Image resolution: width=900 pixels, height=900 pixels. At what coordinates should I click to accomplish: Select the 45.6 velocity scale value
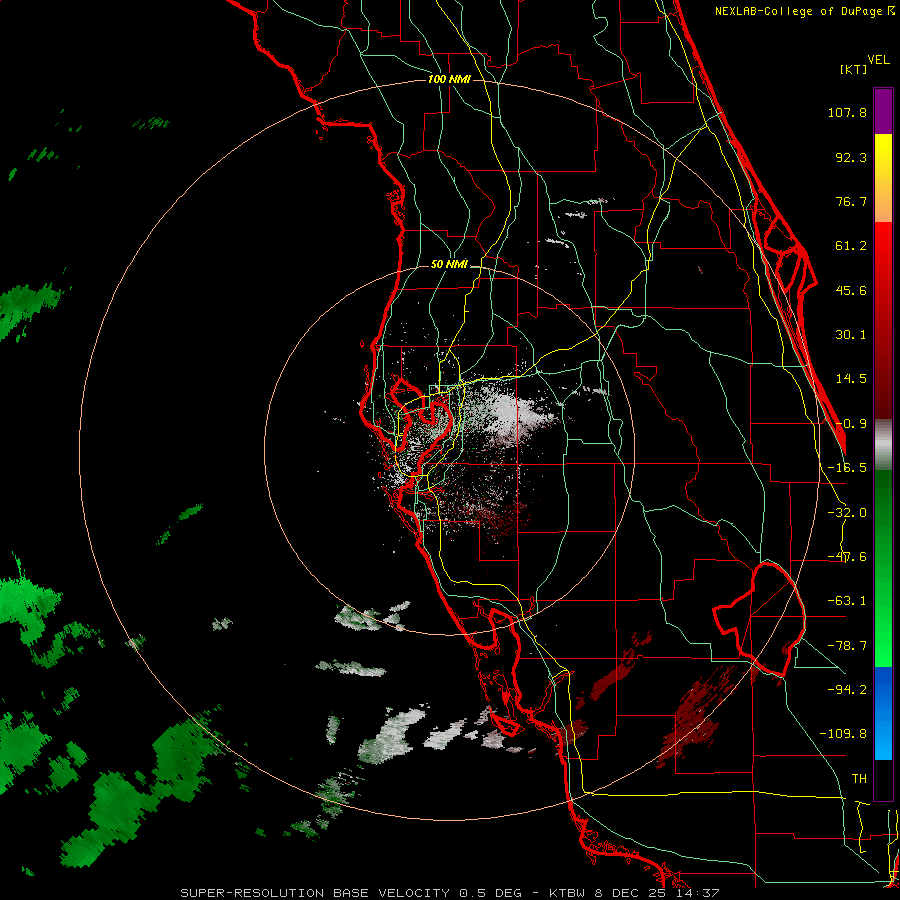851,290
